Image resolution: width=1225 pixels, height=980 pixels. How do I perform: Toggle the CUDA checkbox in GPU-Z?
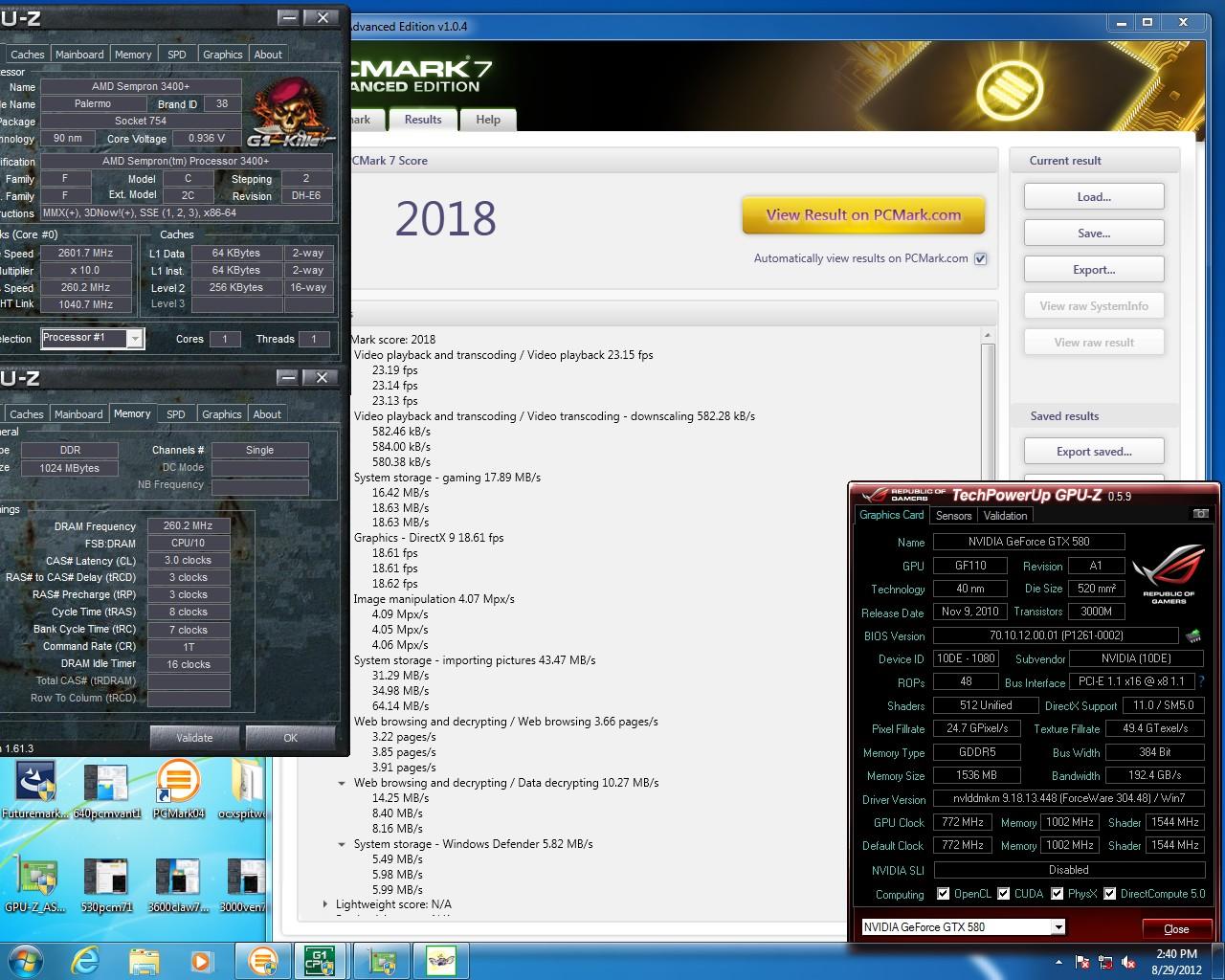pyautogui.click(x=1004, y=894)
